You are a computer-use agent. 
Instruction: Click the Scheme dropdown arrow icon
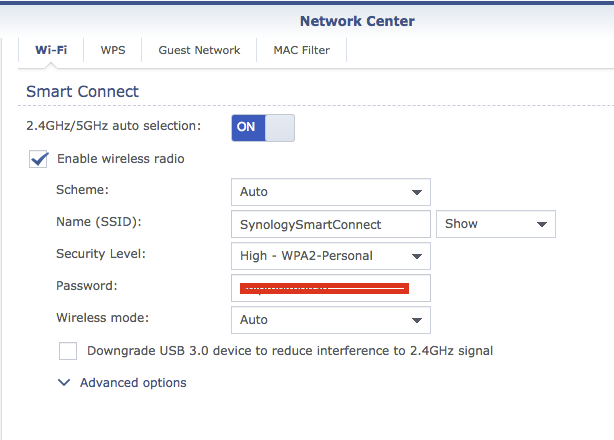[416, 192]
